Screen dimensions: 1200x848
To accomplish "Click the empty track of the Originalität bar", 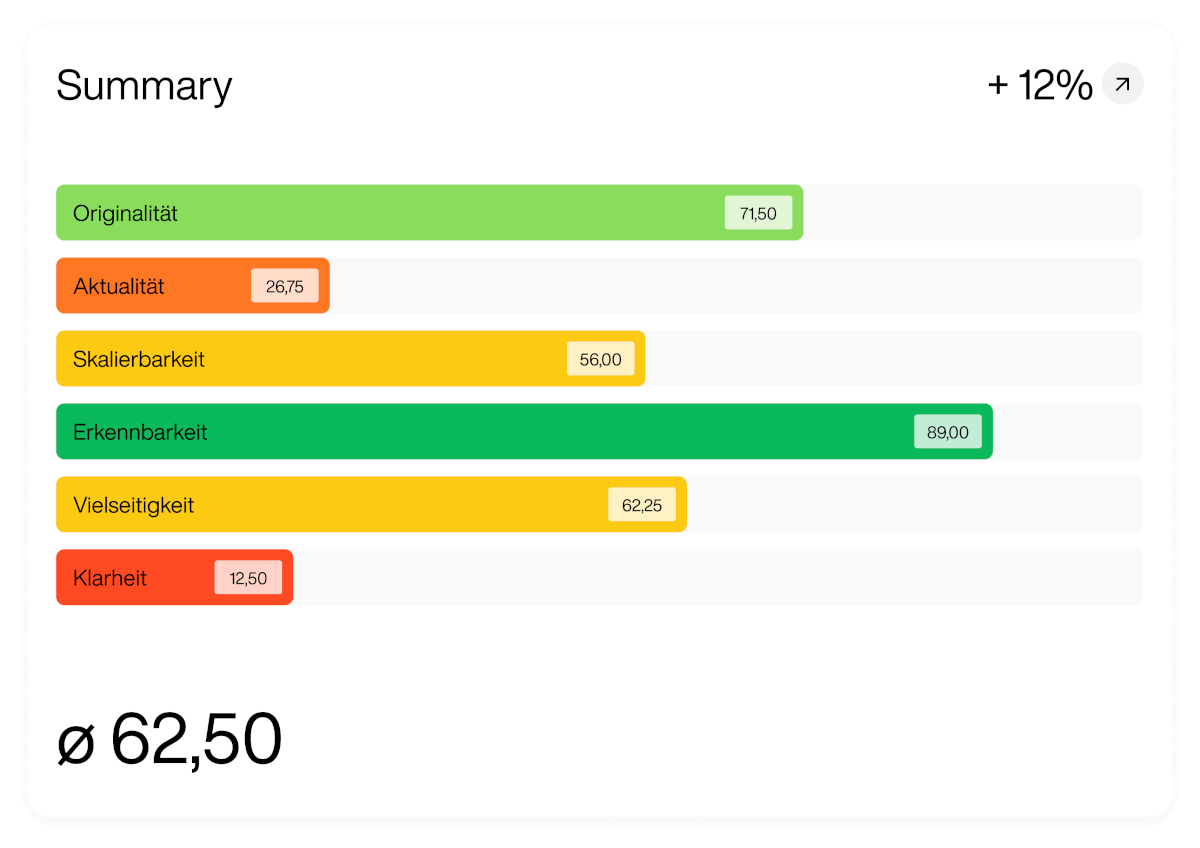I will [973, 213].
